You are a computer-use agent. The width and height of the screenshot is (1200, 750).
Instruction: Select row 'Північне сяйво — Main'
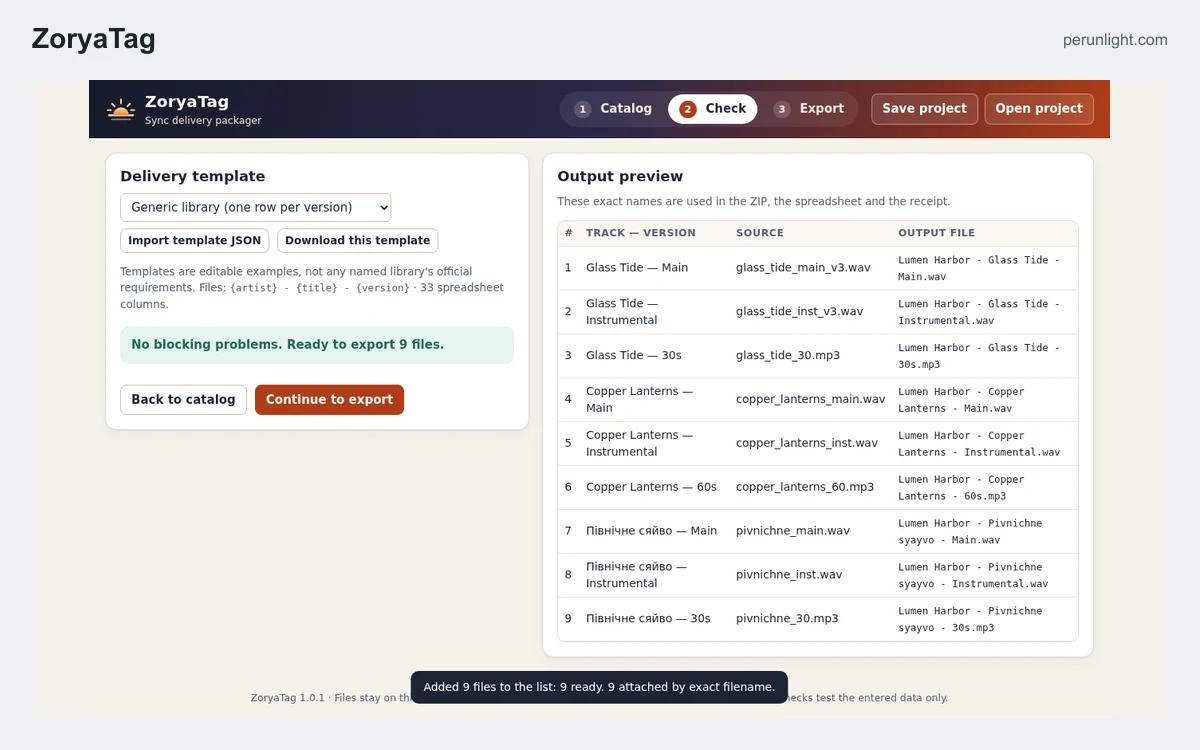pyautogui.click(x=818, y=532)
